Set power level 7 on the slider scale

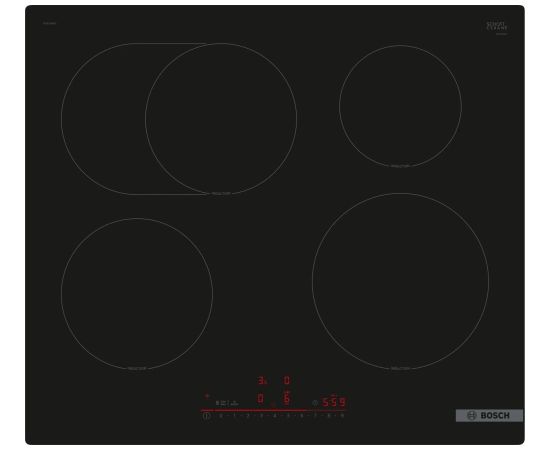tap(315, 416)
